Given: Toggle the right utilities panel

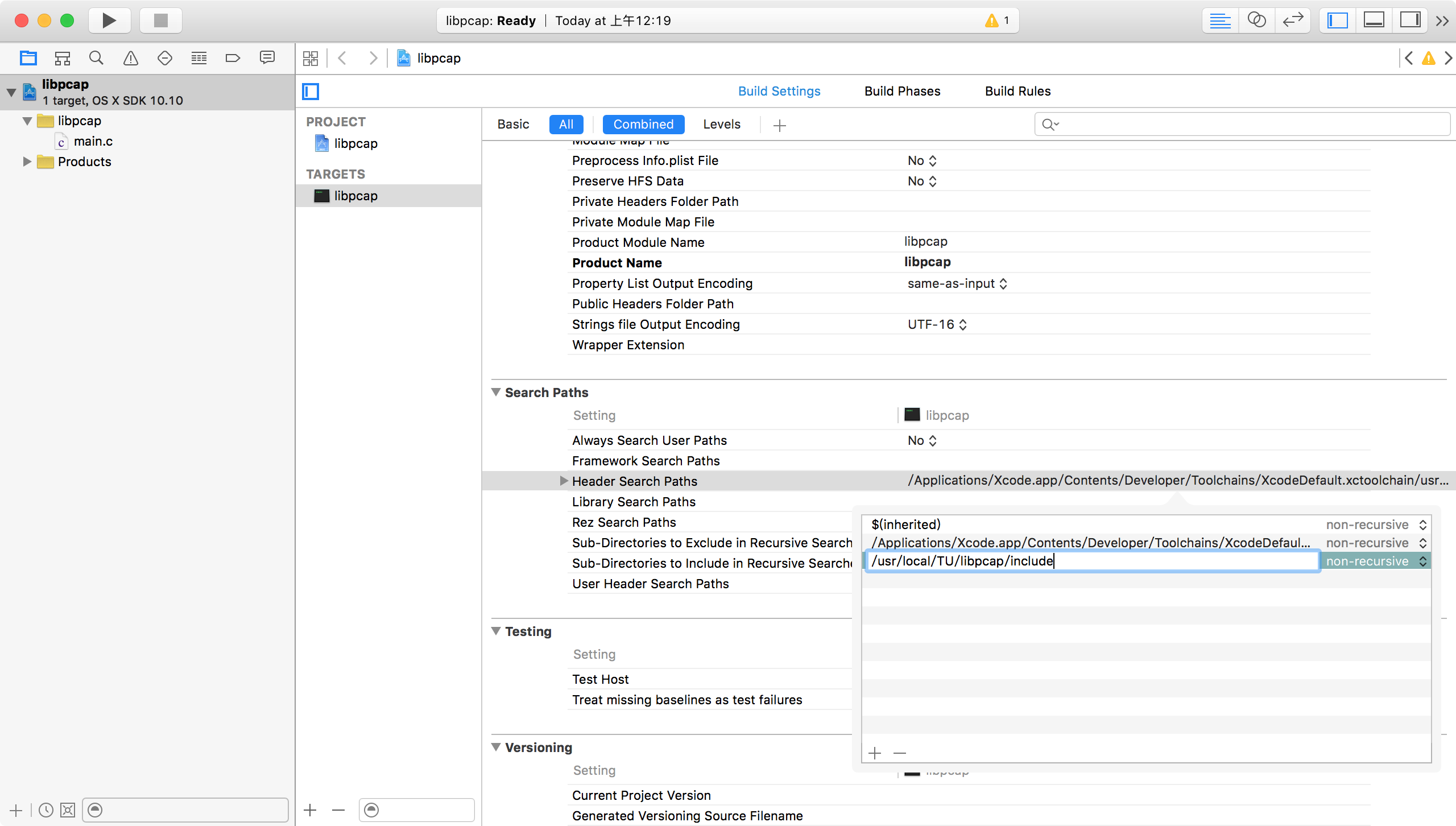Looking at the screenshot, I should tap(1410, 21).
